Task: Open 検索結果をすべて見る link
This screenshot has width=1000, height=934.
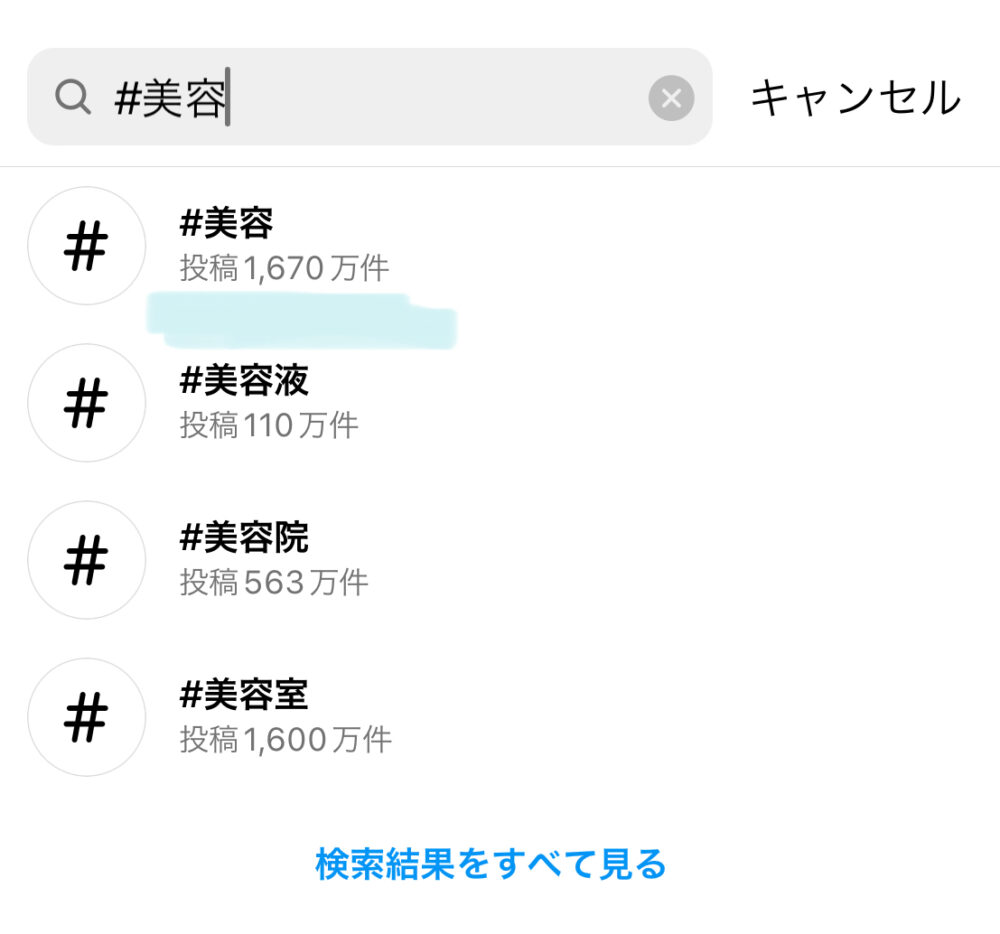Action: pos(490,863)
